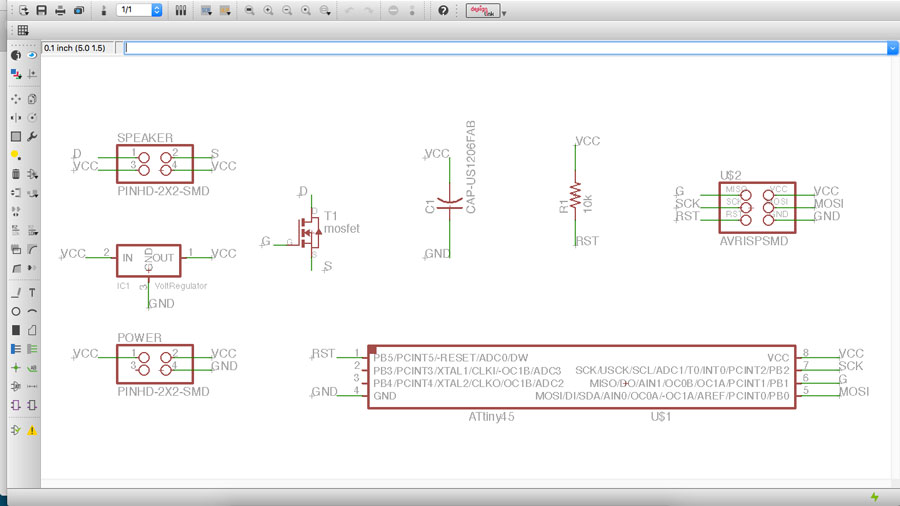Click the 0.1 inch coordinate display
This screenshot has height=506, width=900.
tap(75, 48)
